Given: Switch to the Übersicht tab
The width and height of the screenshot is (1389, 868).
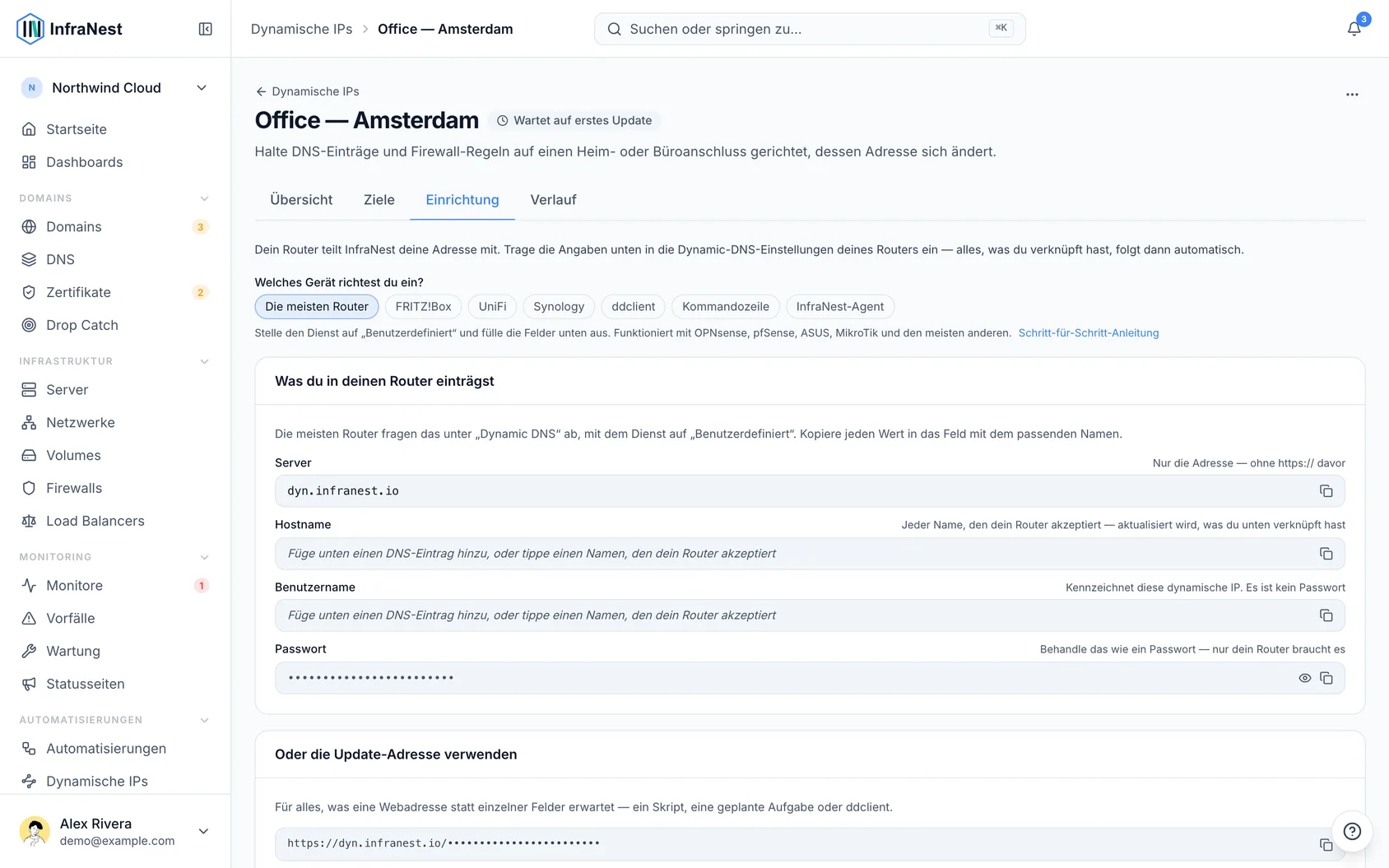Looking at the screenshot, I should pyautogui.click(x=301, y=200).
